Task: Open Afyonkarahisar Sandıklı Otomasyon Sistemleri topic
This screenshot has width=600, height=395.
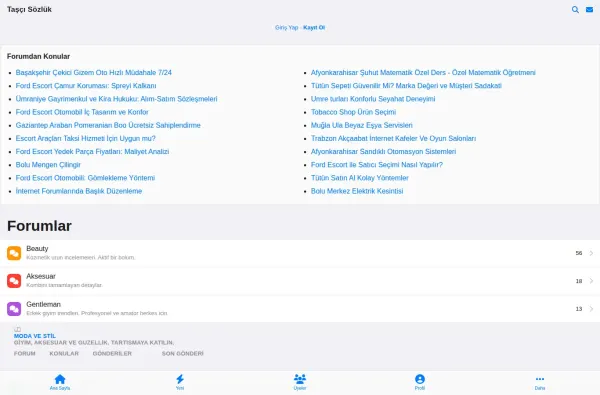Action: [383, 152]
